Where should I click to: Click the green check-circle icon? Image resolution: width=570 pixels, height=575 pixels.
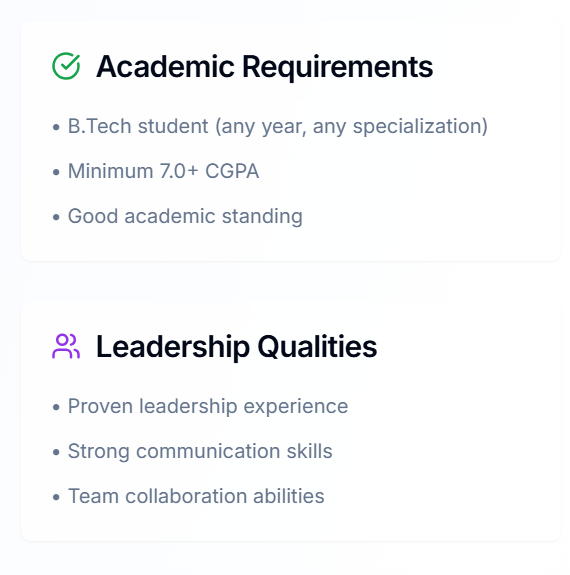tap(66, 66)
